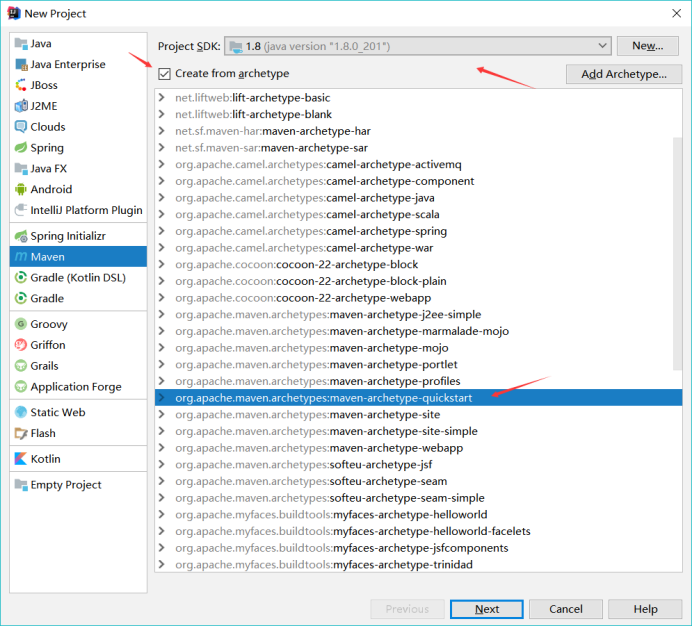
Task: Click the J2ME icon
Action: coord(21,106)
